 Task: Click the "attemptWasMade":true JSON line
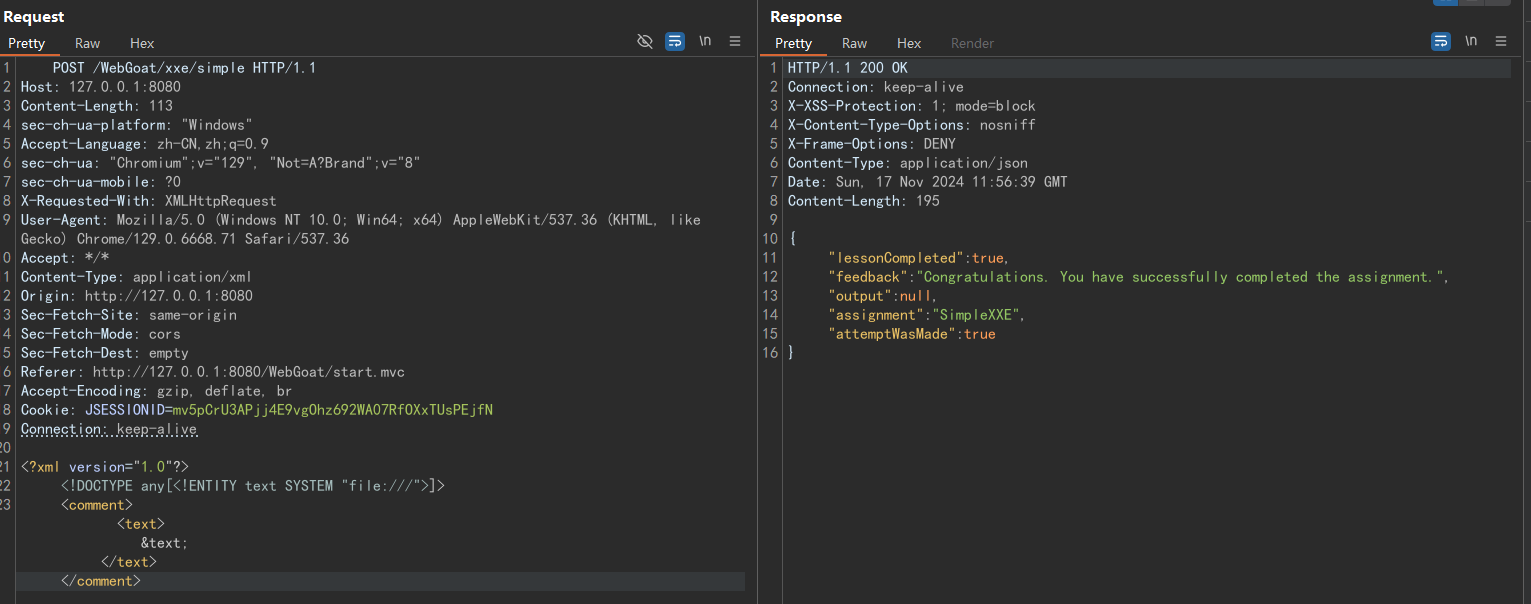pos(911,334)
